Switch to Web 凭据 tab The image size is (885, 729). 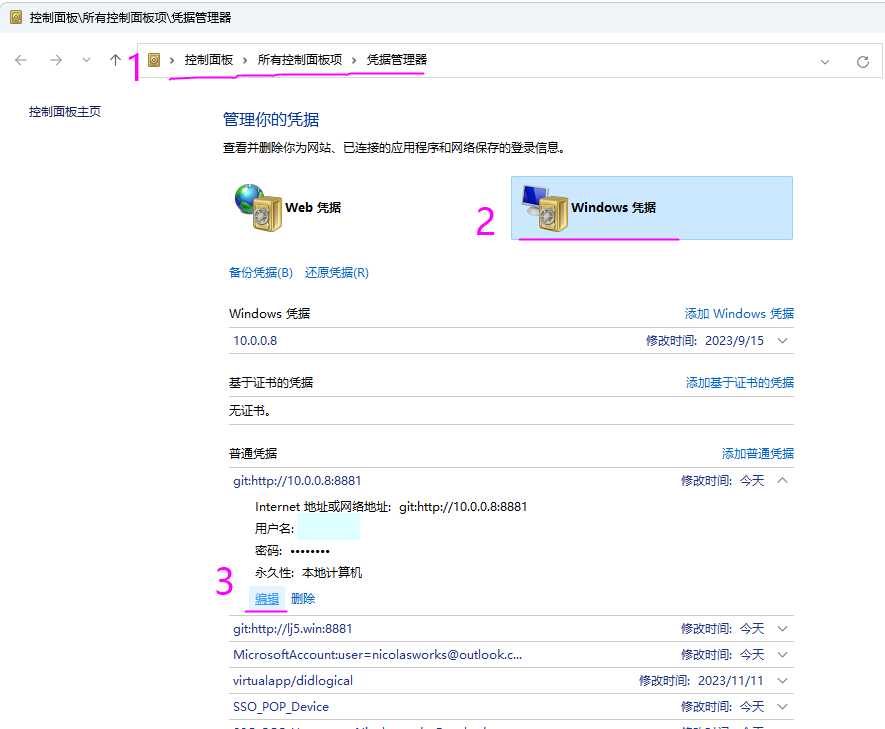click(x=313, y=207)
